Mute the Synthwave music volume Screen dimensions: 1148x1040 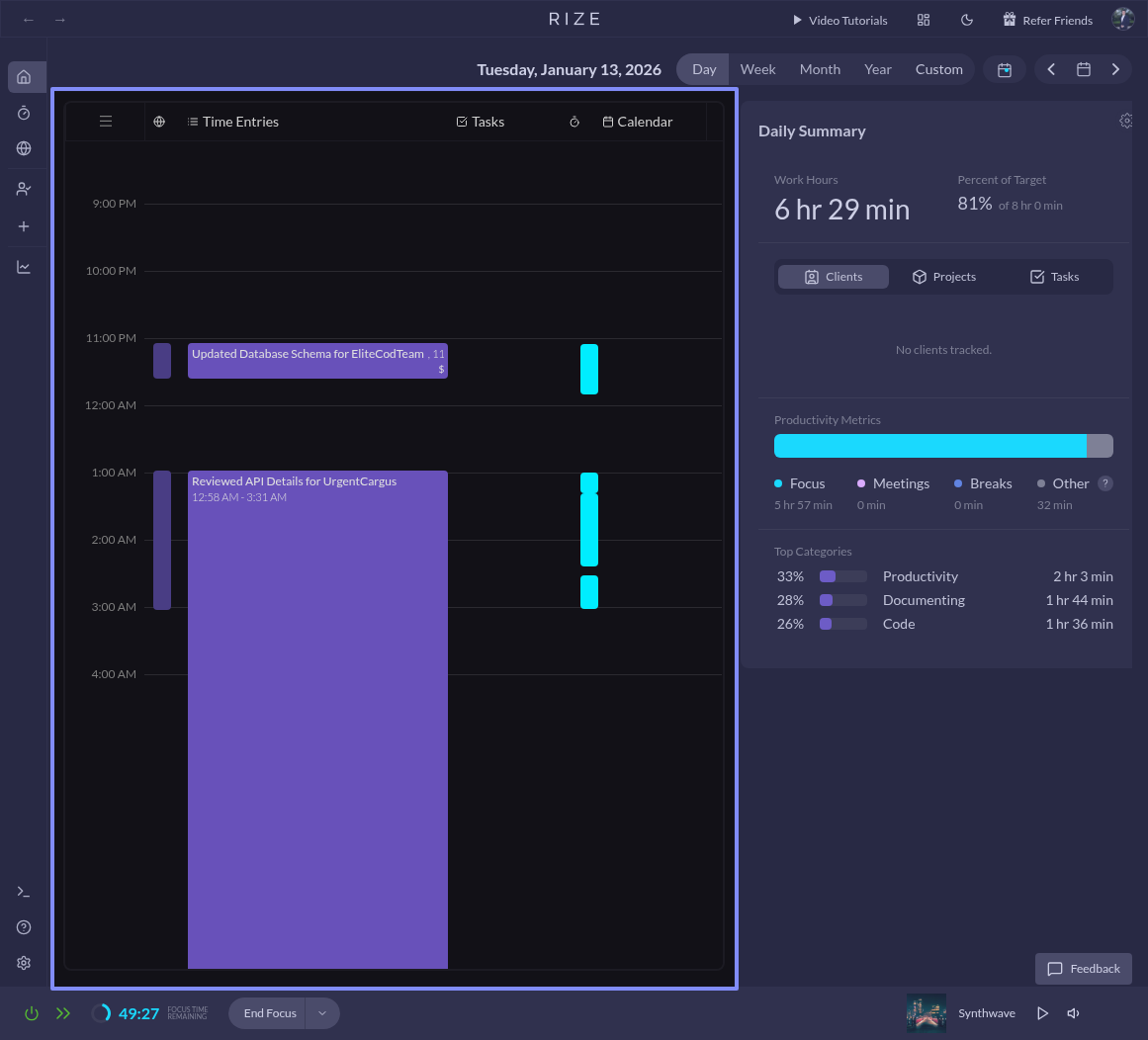(1073, 1013)
